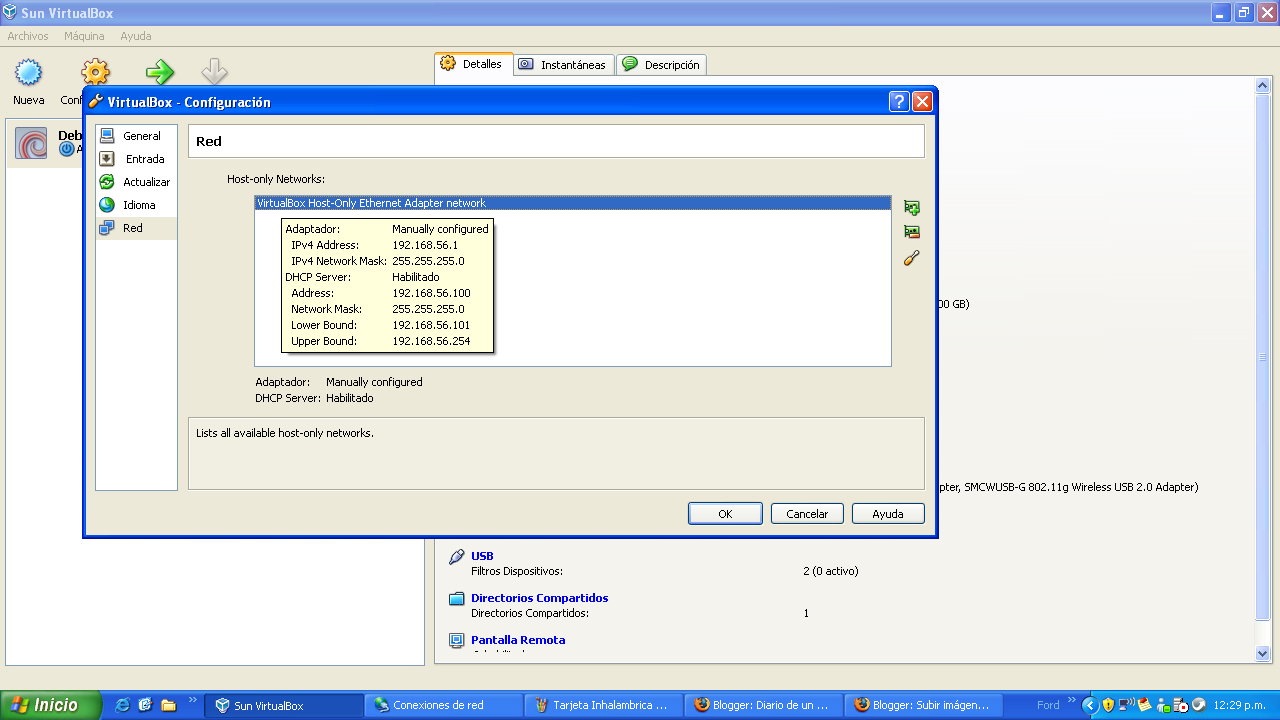Open the General settings category

point(137,136)
